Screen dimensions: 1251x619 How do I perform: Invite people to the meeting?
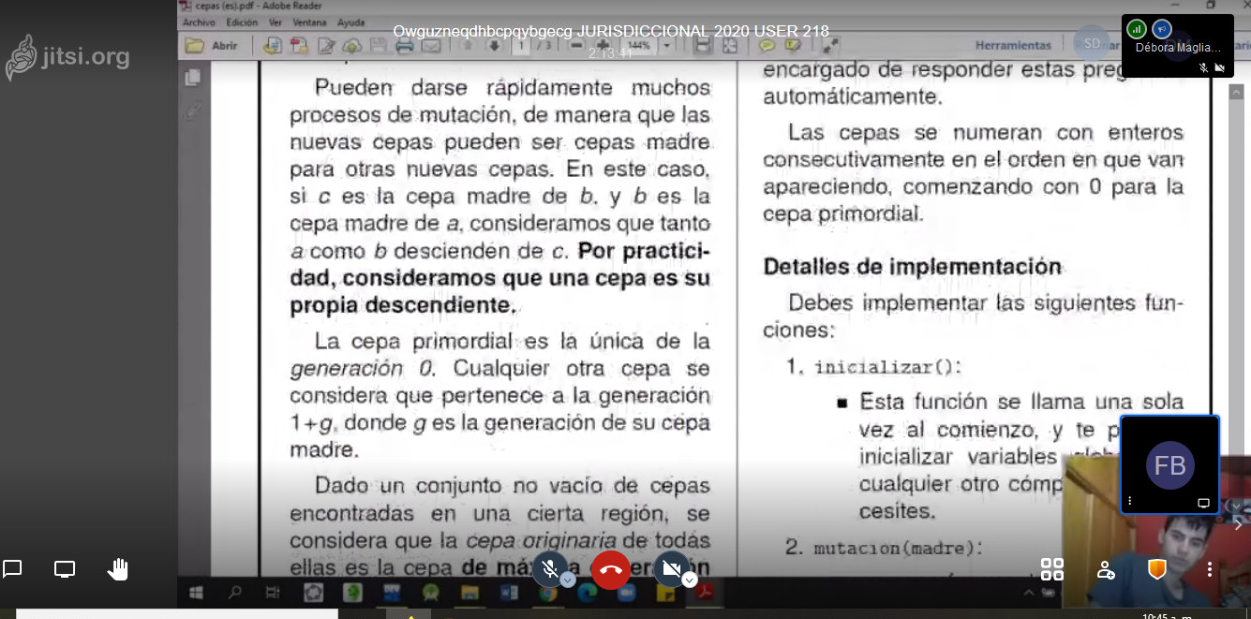[x=1105, y=569]
